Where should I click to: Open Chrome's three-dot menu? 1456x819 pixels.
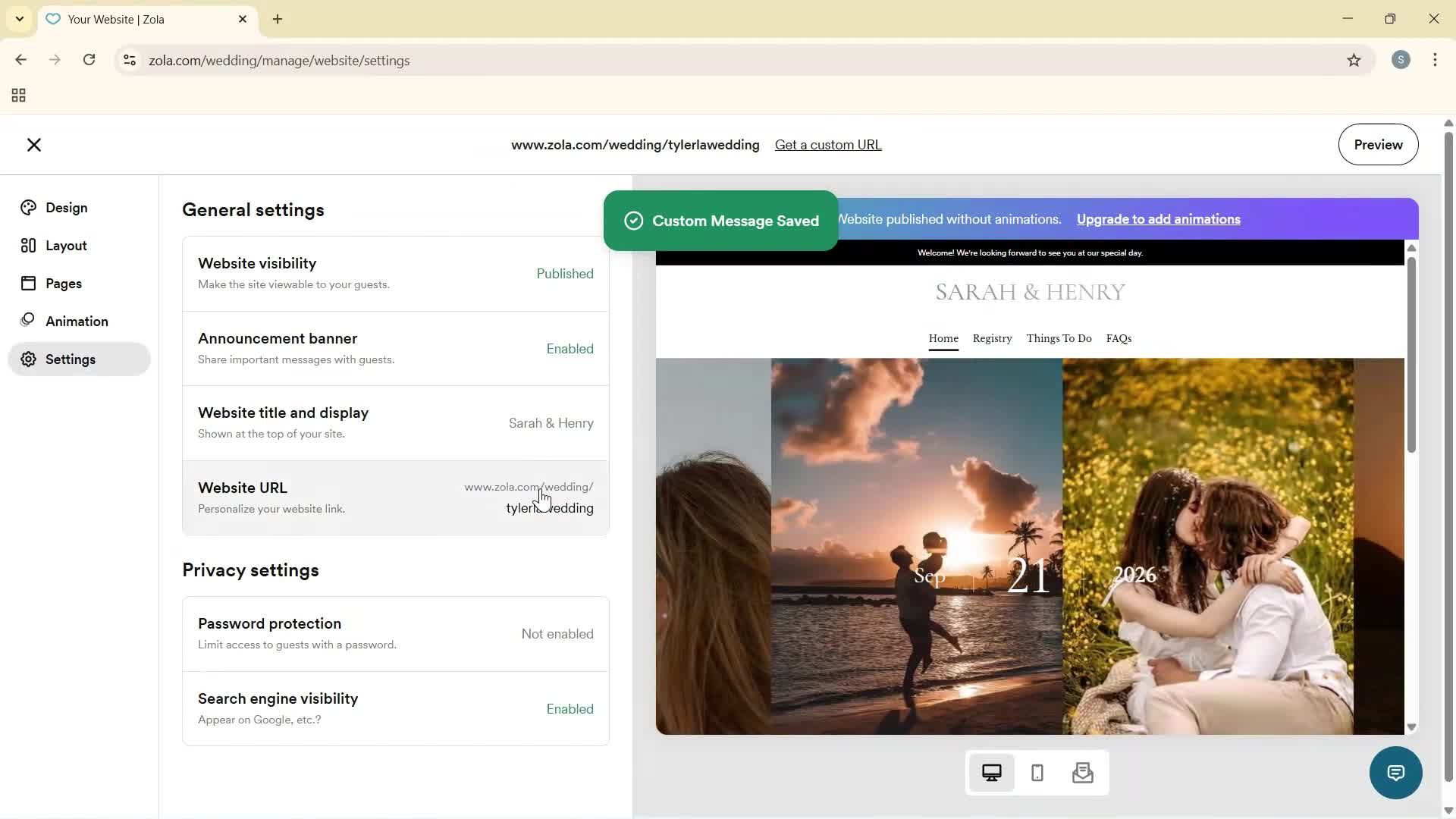(x=1435, y=60)
